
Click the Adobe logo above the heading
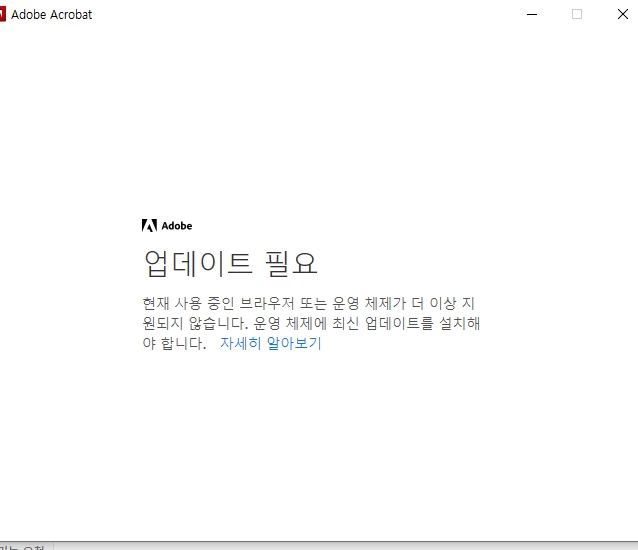pyautogui.click(x=167, y=225)
